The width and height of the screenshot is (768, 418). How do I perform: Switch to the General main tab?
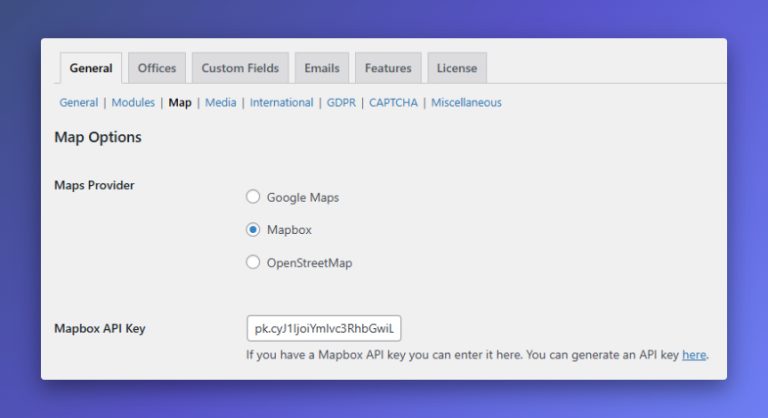tap(91, 68)
